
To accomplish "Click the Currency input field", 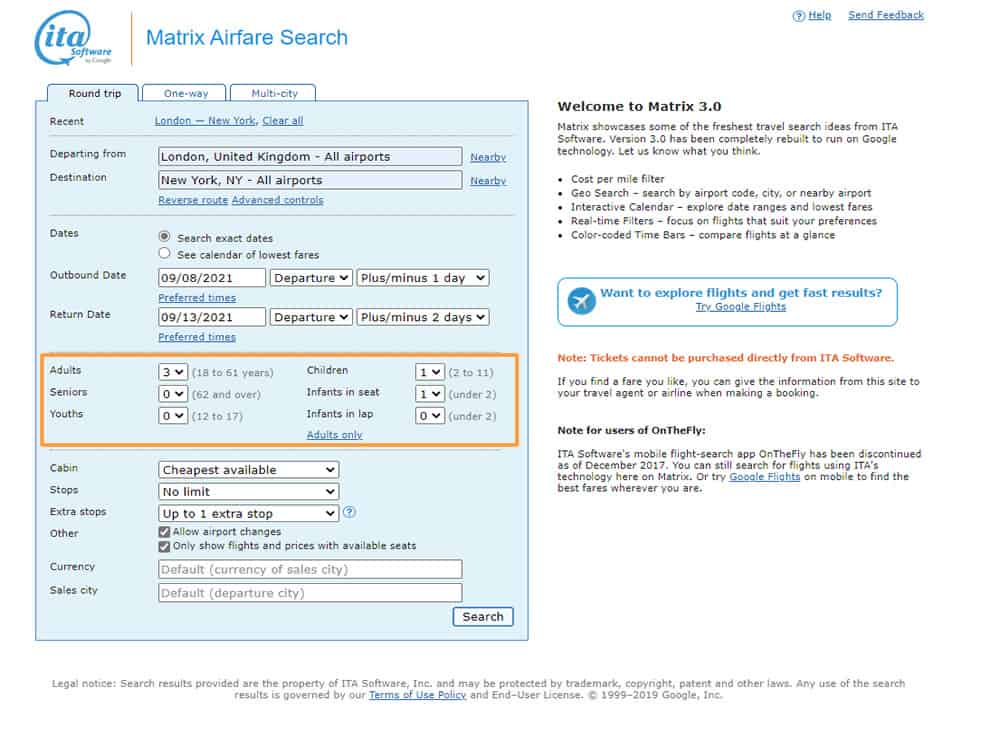I will [x=310, y=570].
